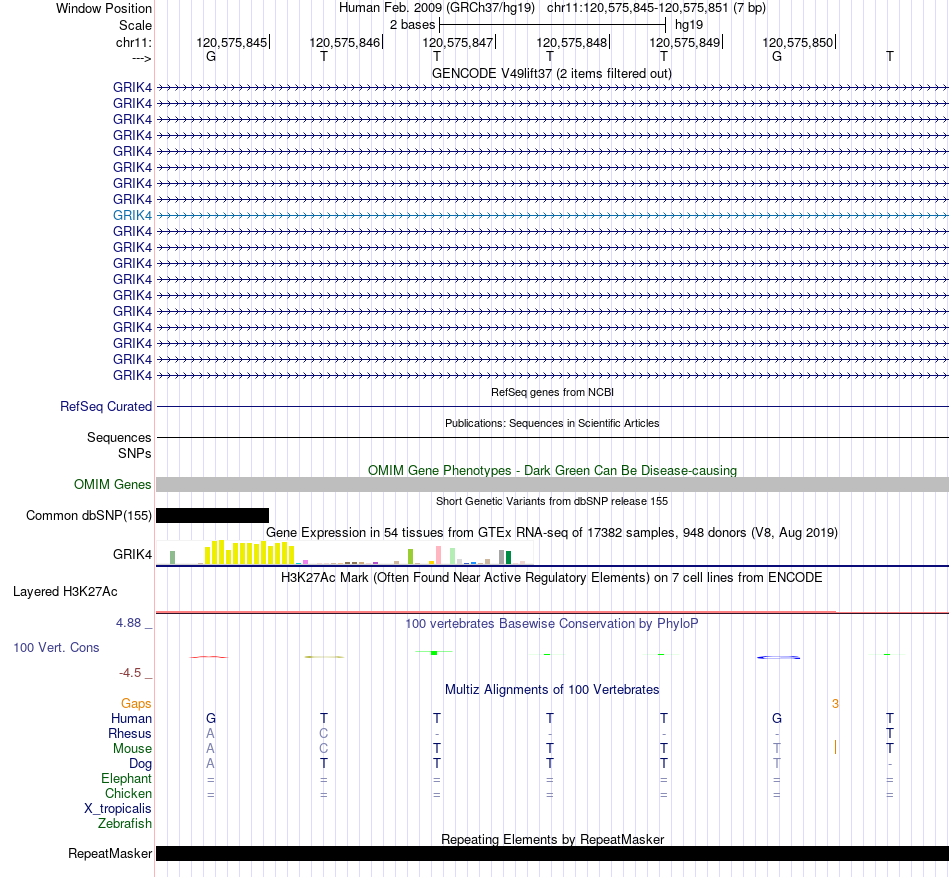Image resolution: width=950 pixels, height=877 pixels.
Task: Click the olive-colored PhyloP conservation marker
Action: 324,657
